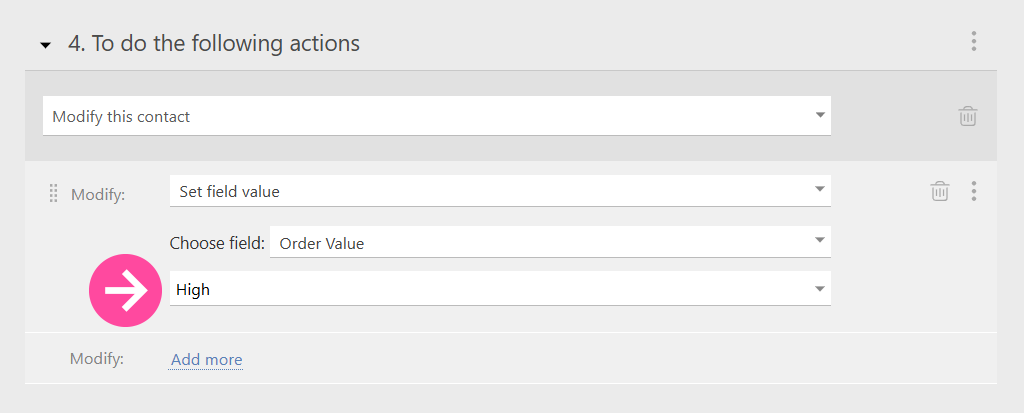The image size is (1024, 413).
Task: Click the arrow on the 'Modify this contact' box
Action: (x=820, y=115)
